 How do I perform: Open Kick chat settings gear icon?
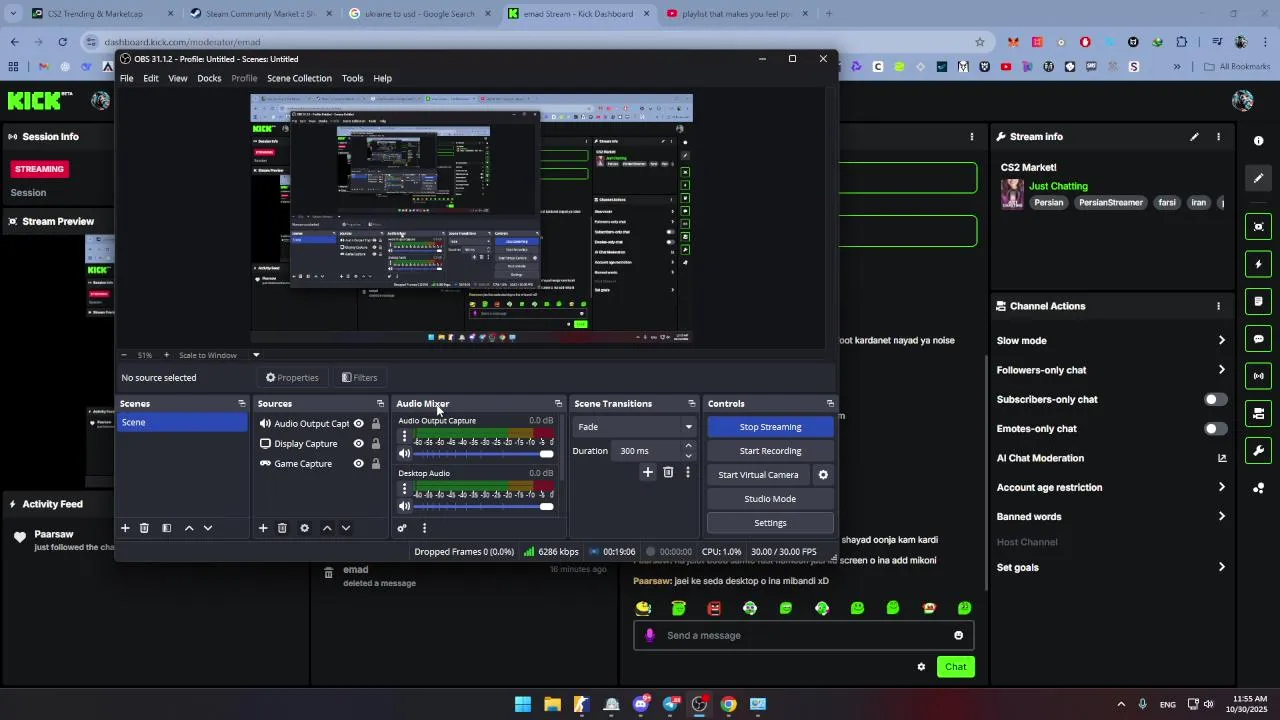(x=921, y=667)
